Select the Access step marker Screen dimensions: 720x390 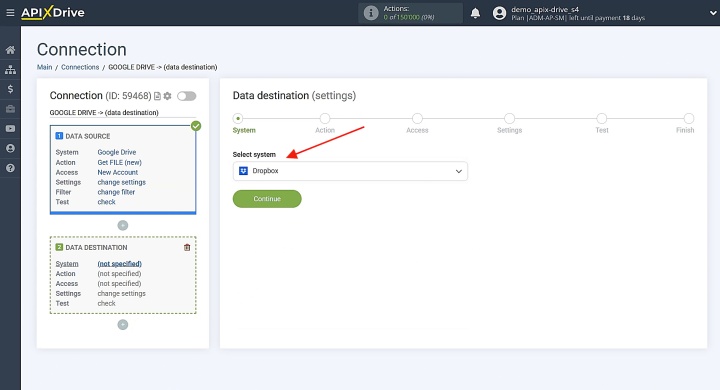pyautogui.click(x=417, y=119)
